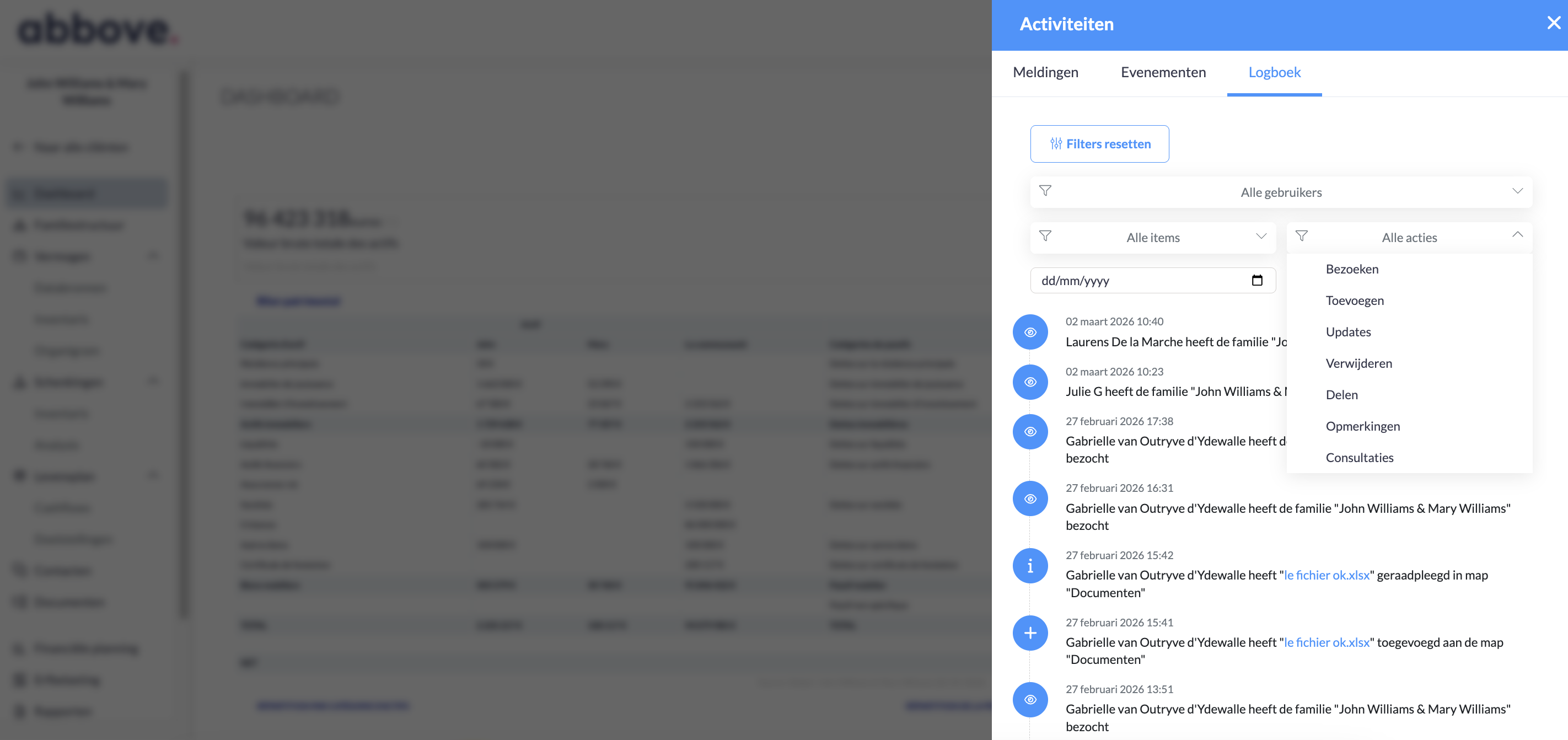Open le fichier ok.xlsx link in 15:42 entry
1568x740 pixels.
click(1327, 575)
